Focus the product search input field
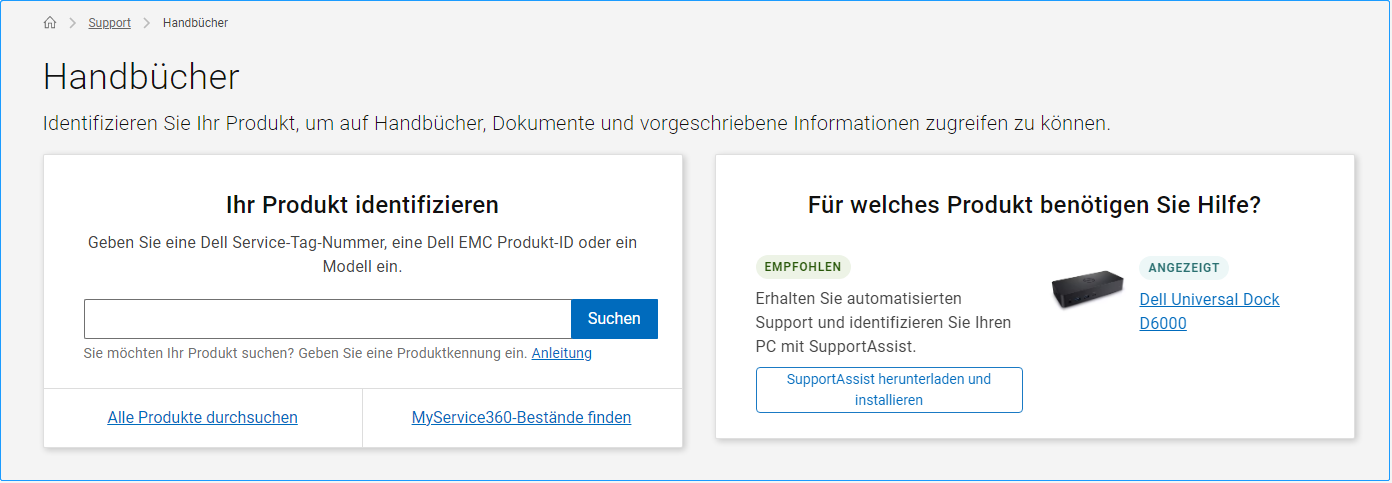 (327, 319)
